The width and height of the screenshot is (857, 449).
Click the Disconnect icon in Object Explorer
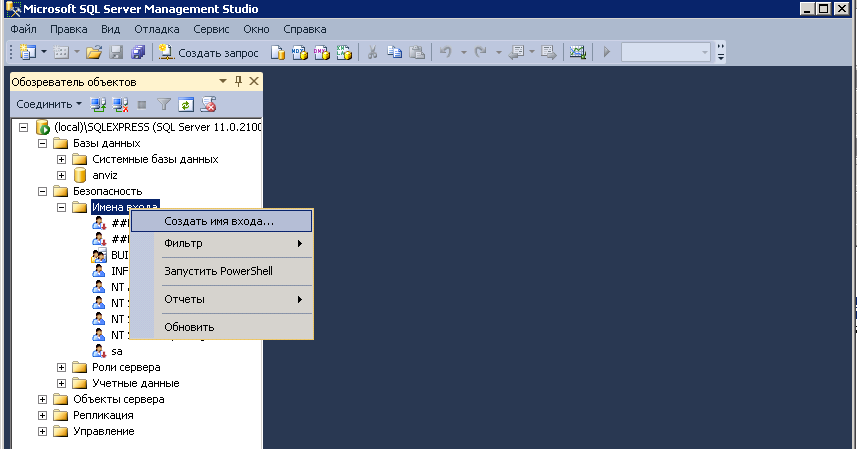point(120,104)
